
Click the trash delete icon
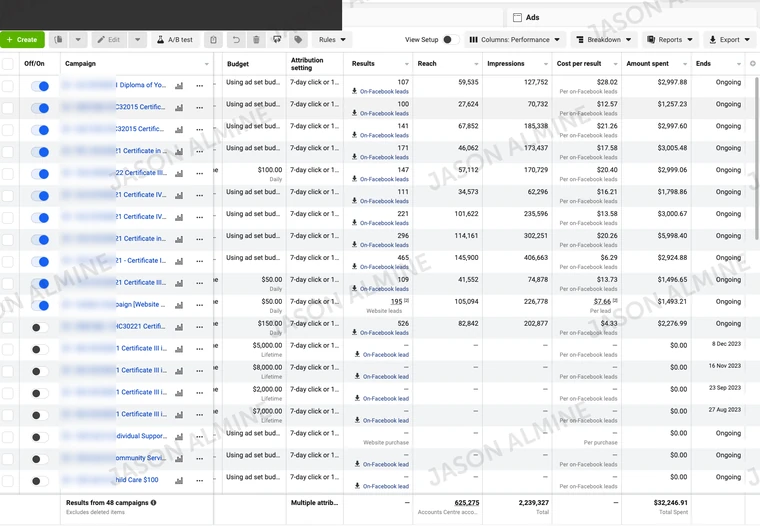point(256,40)
